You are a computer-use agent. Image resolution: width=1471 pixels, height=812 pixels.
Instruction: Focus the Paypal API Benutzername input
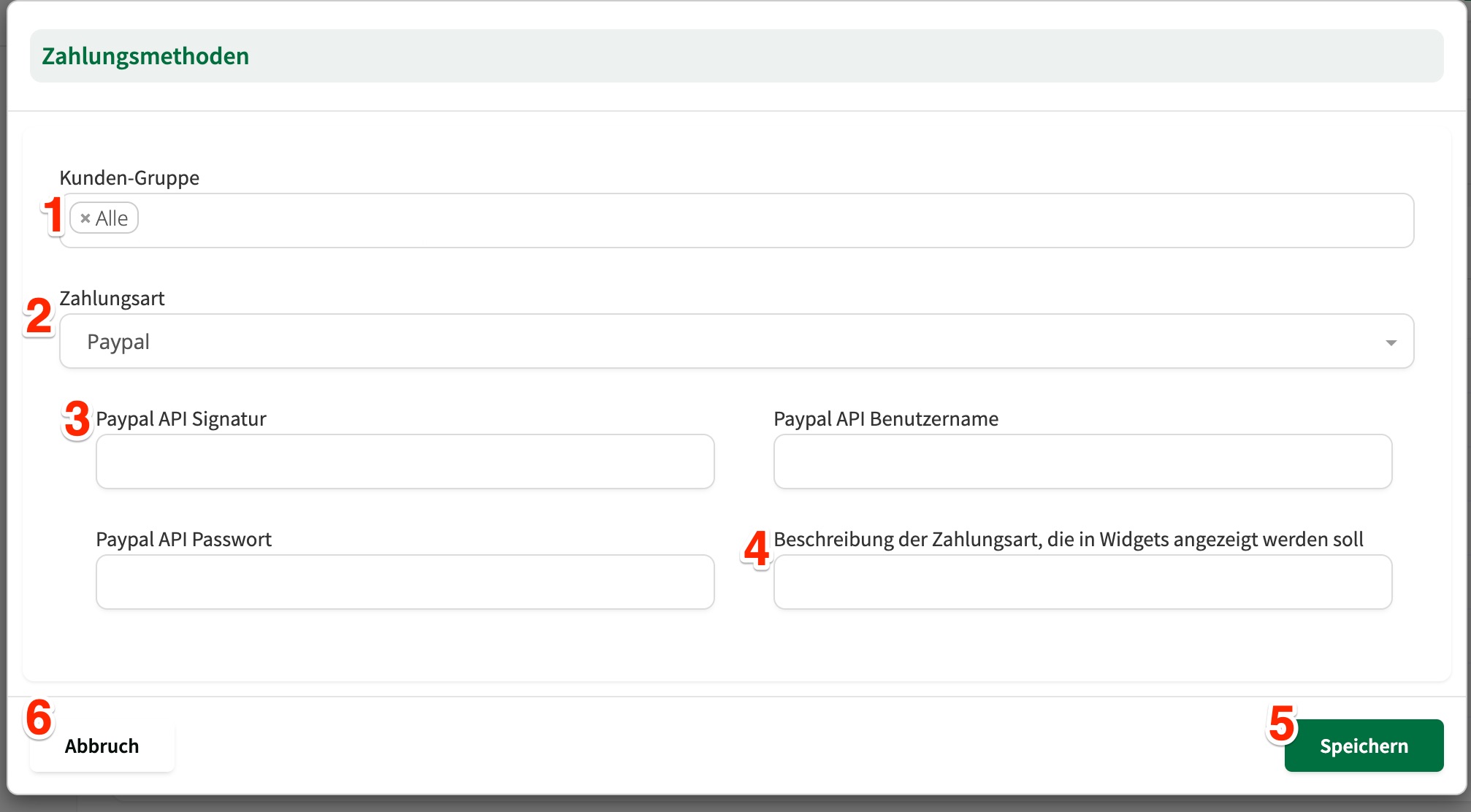pos(1082,461)
